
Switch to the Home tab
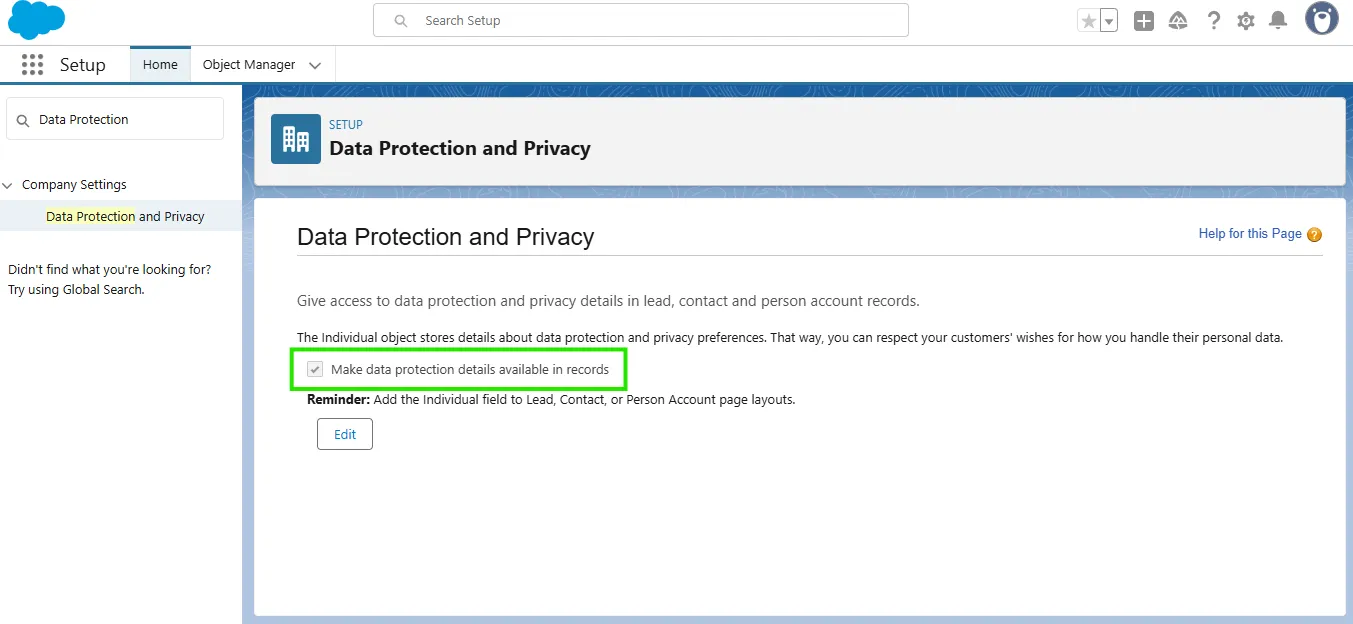click(160, 65)
